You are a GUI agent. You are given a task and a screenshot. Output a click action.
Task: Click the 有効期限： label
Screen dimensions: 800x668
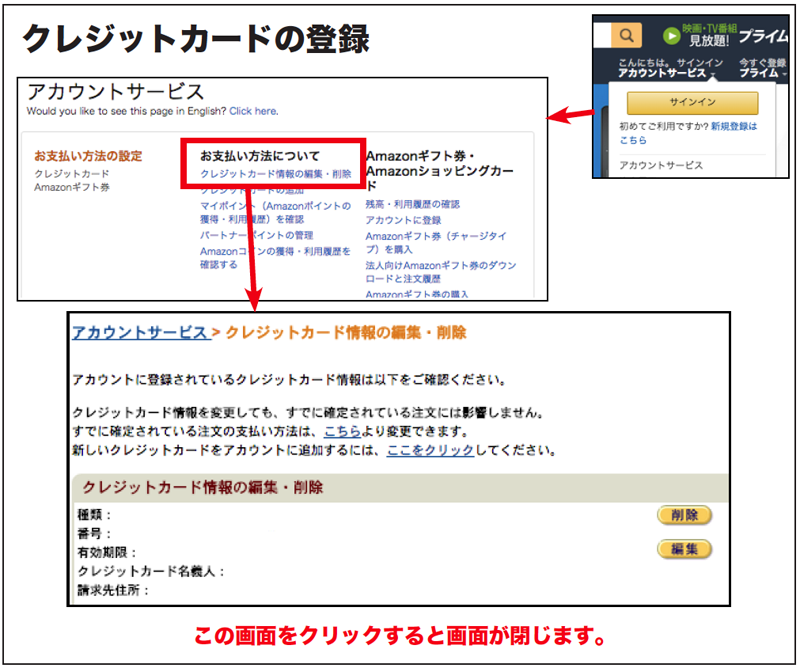(x=107, y=552)
